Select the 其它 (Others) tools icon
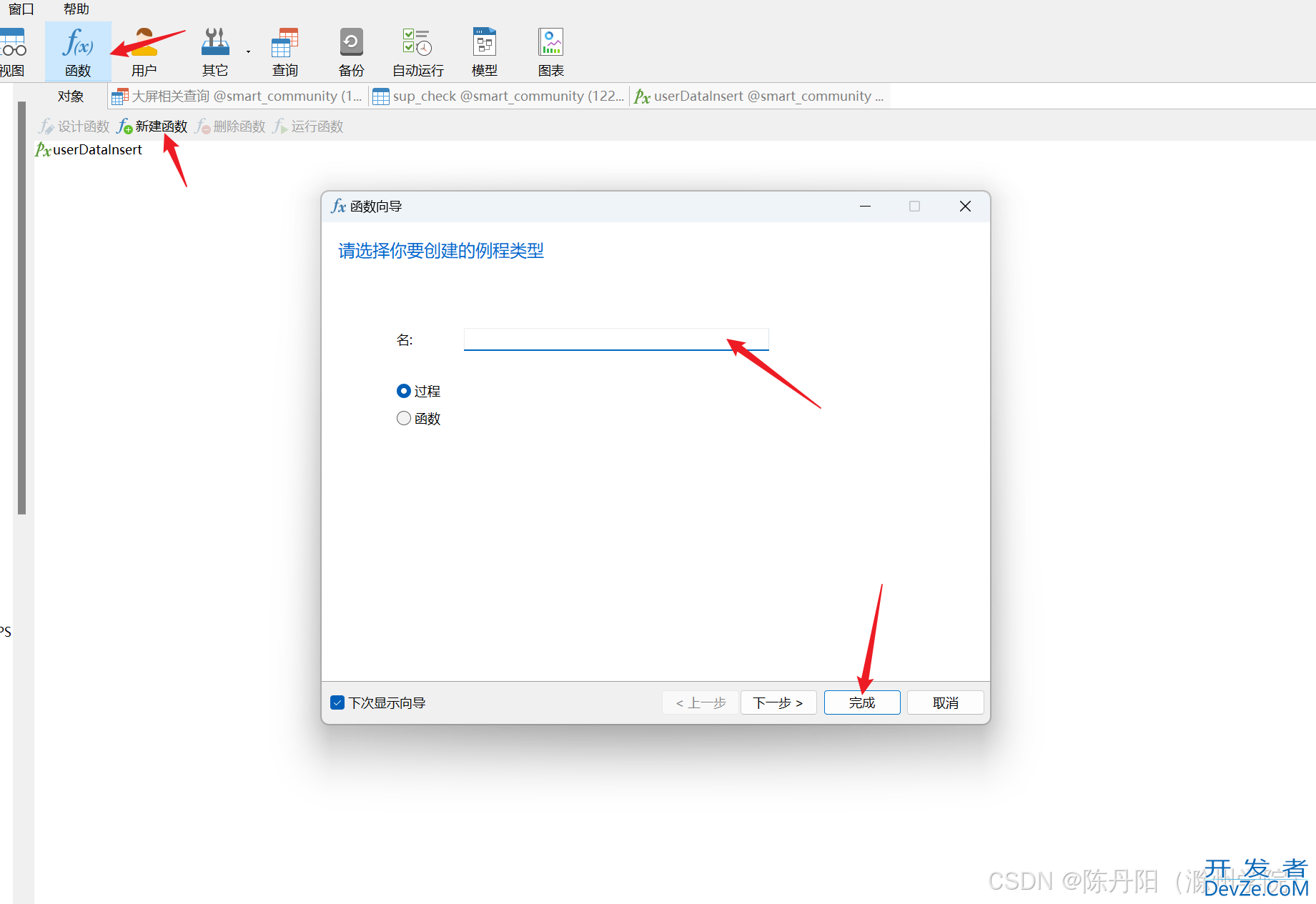Screen dimensions: 1316x904 click(214, 51)
